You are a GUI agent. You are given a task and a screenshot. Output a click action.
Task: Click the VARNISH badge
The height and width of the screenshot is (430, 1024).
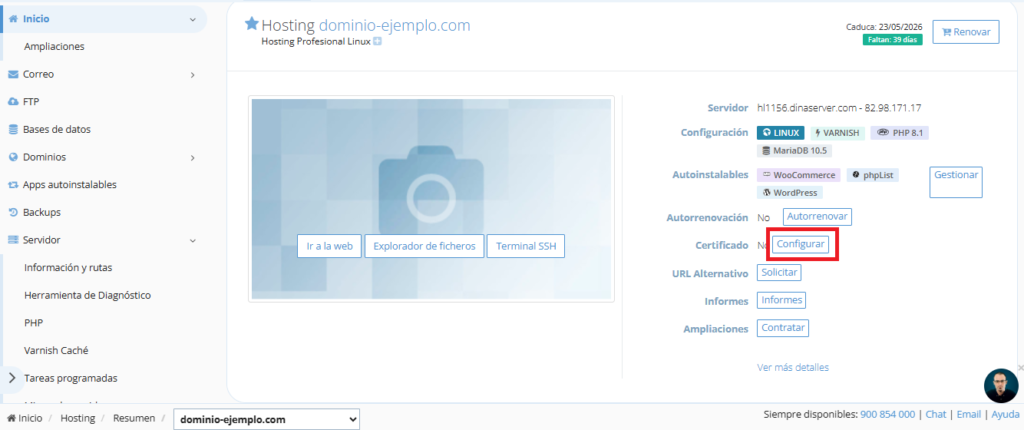(837, 133)
